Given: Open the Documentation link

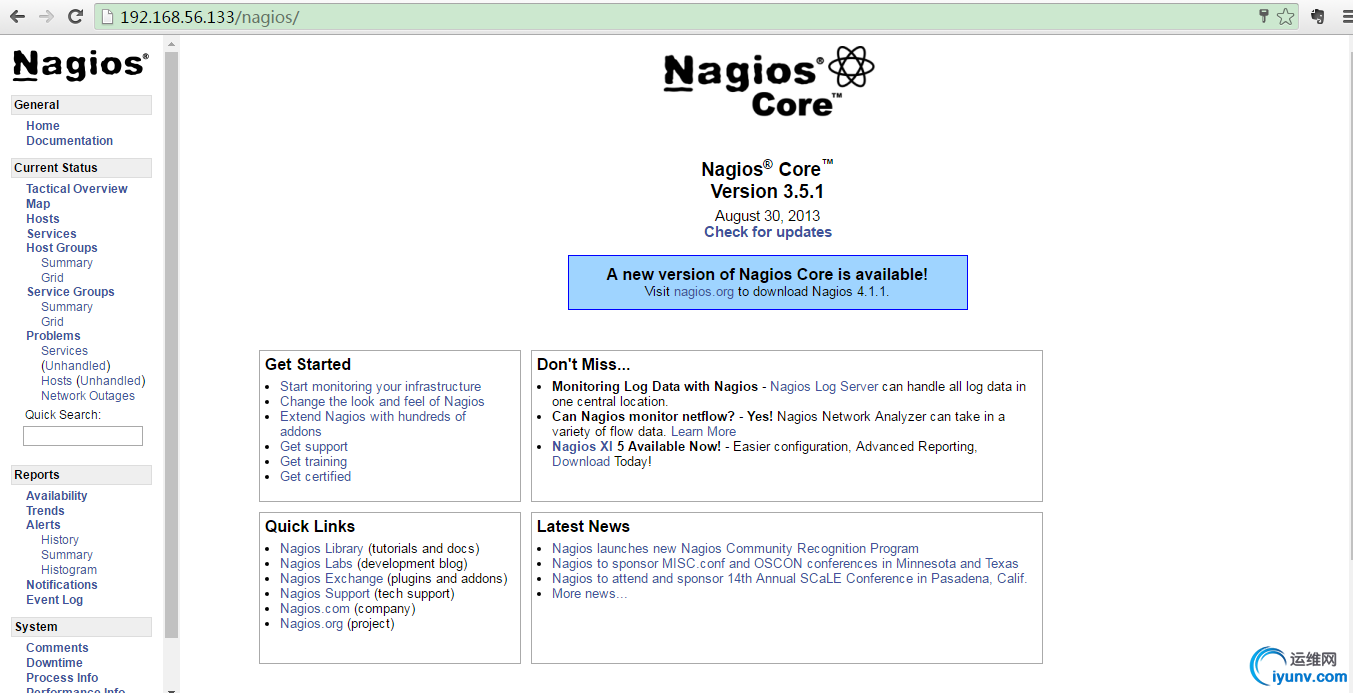Looking at the screenshot, I should point(69,141).
